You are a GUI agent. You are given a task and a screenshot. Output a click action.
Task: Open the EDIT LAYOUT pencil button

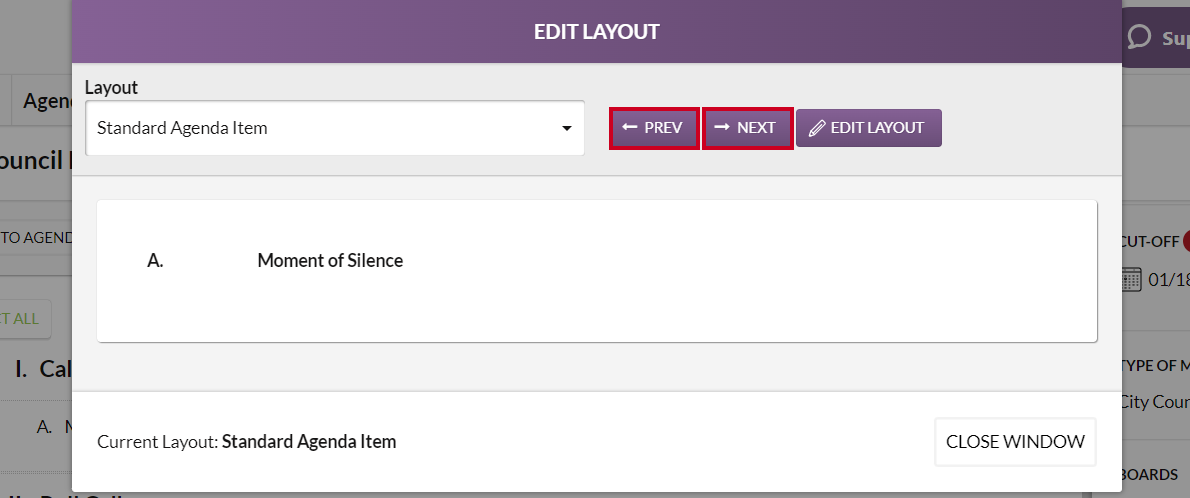coord(869,128)
